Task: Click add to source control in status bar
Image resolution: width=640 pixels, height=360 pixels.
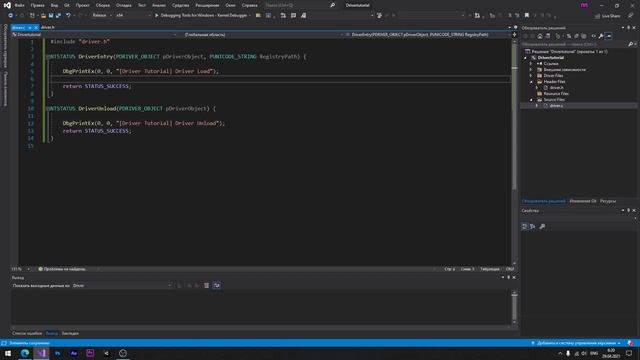Action: 576,343
